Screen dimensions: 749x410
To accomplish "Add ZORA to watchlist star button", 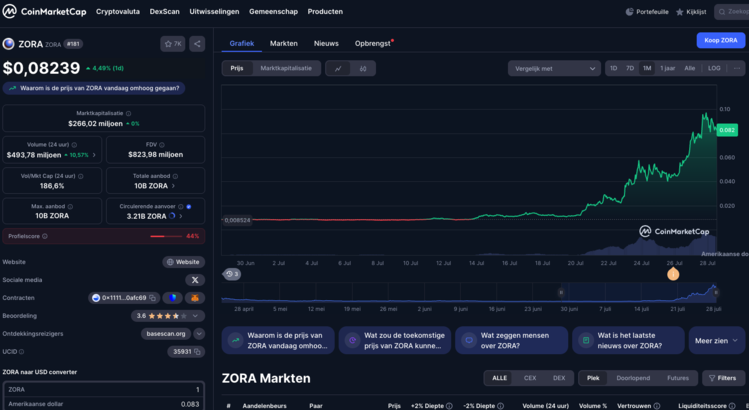I will [x=172, y=44].
